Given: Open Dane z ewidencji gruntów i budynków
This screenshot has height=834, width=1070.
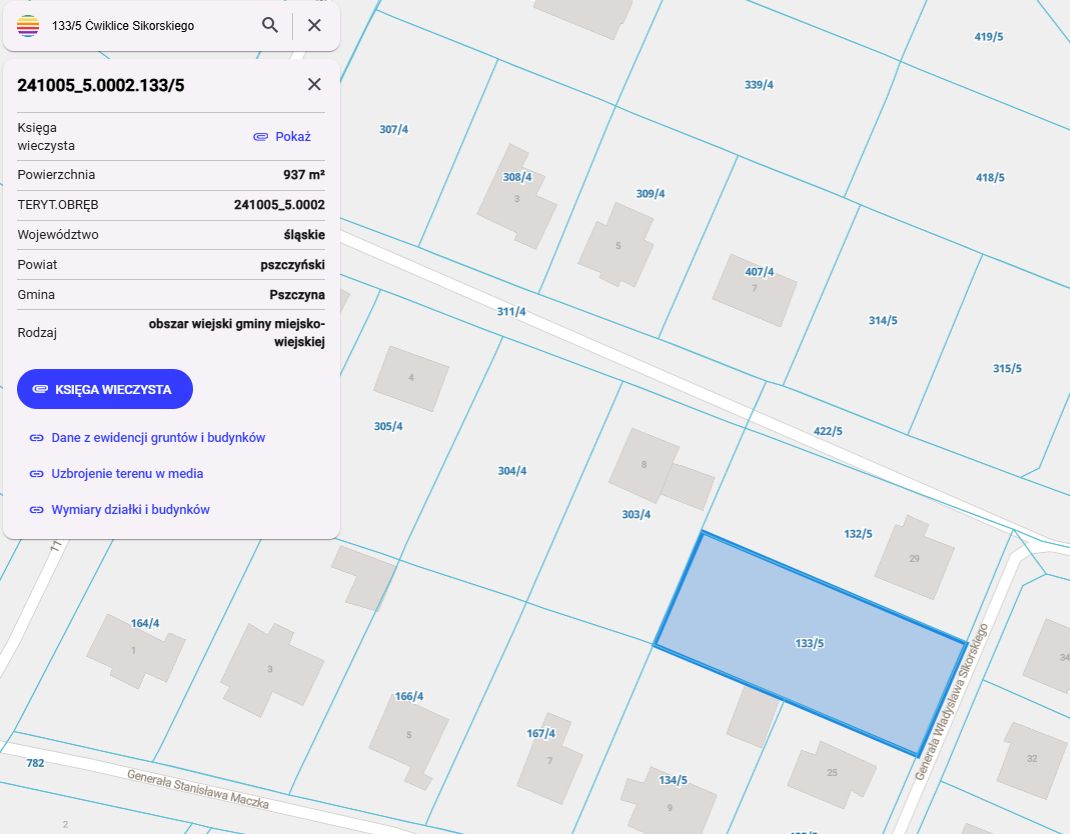Looking at the screenshot, I should (158, 437).
